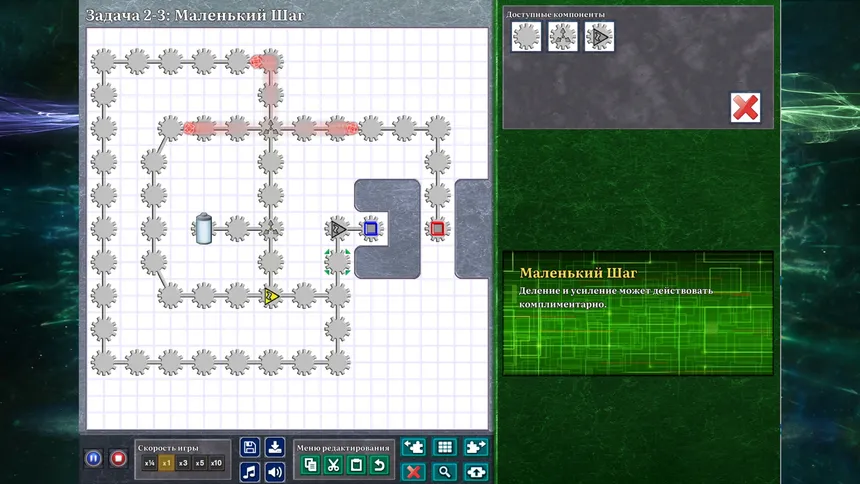Click the splitter gear right of the tank
The width and height of the screenshot is (860, 484).
click(x=270, y=229)
